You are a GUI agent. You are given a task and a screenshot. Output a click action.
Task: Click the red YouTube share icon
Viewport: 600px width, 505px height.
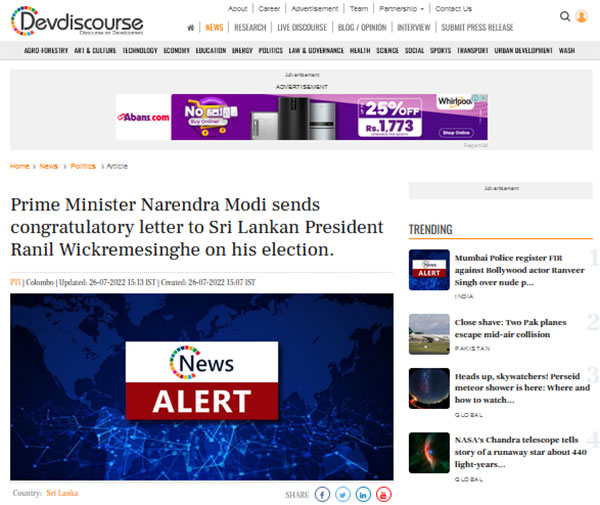383,495
